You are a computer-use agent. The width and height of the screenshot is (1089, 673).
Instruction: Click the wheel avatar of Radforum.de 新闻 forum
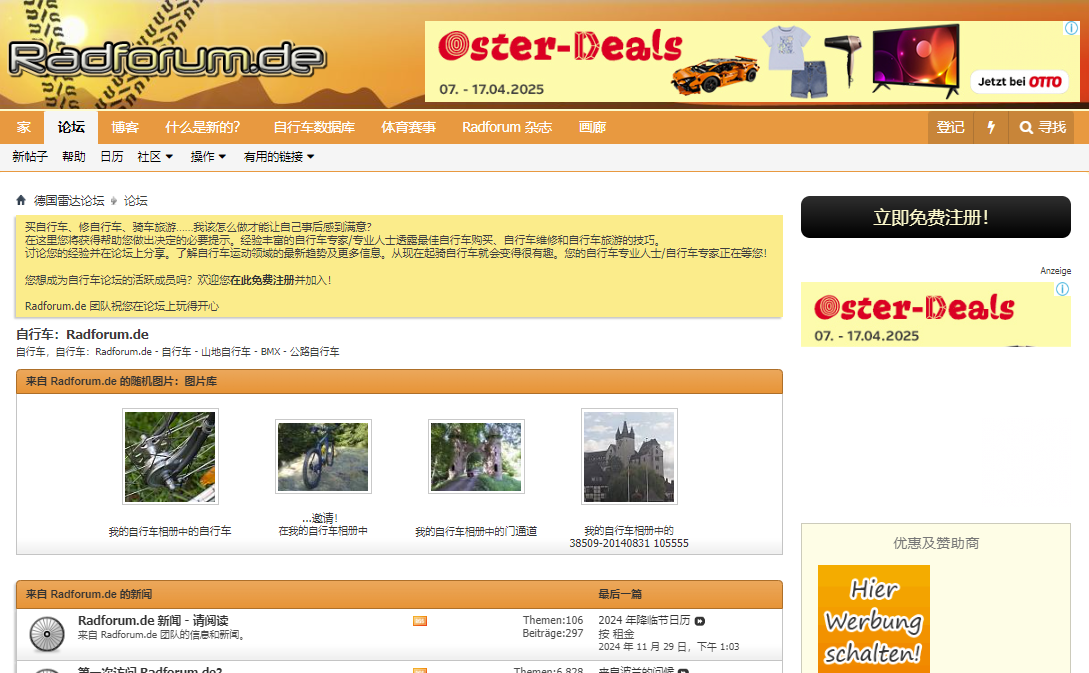click(x=47, y=634)
